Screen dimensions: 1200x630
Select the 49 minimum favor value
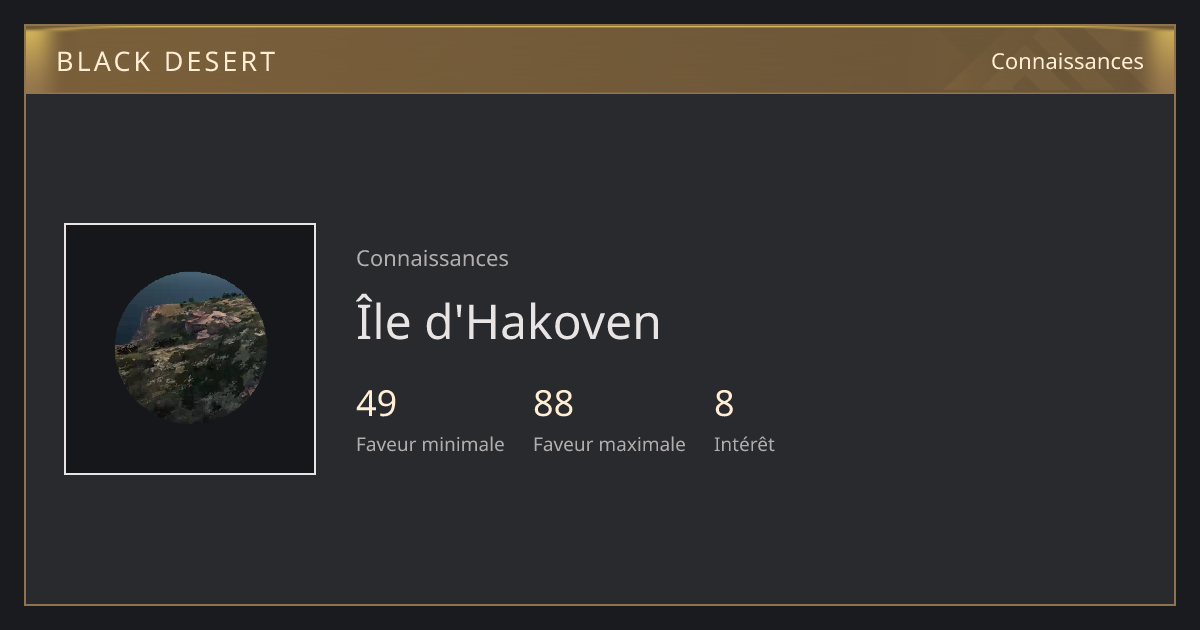376,404
